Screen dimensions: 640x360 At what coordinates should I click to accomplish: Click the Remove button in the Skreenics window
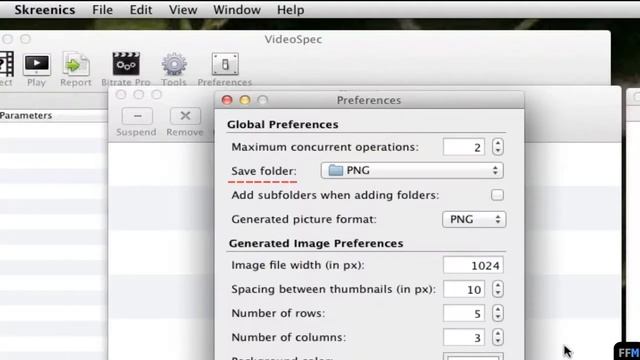tap(185, 116)
